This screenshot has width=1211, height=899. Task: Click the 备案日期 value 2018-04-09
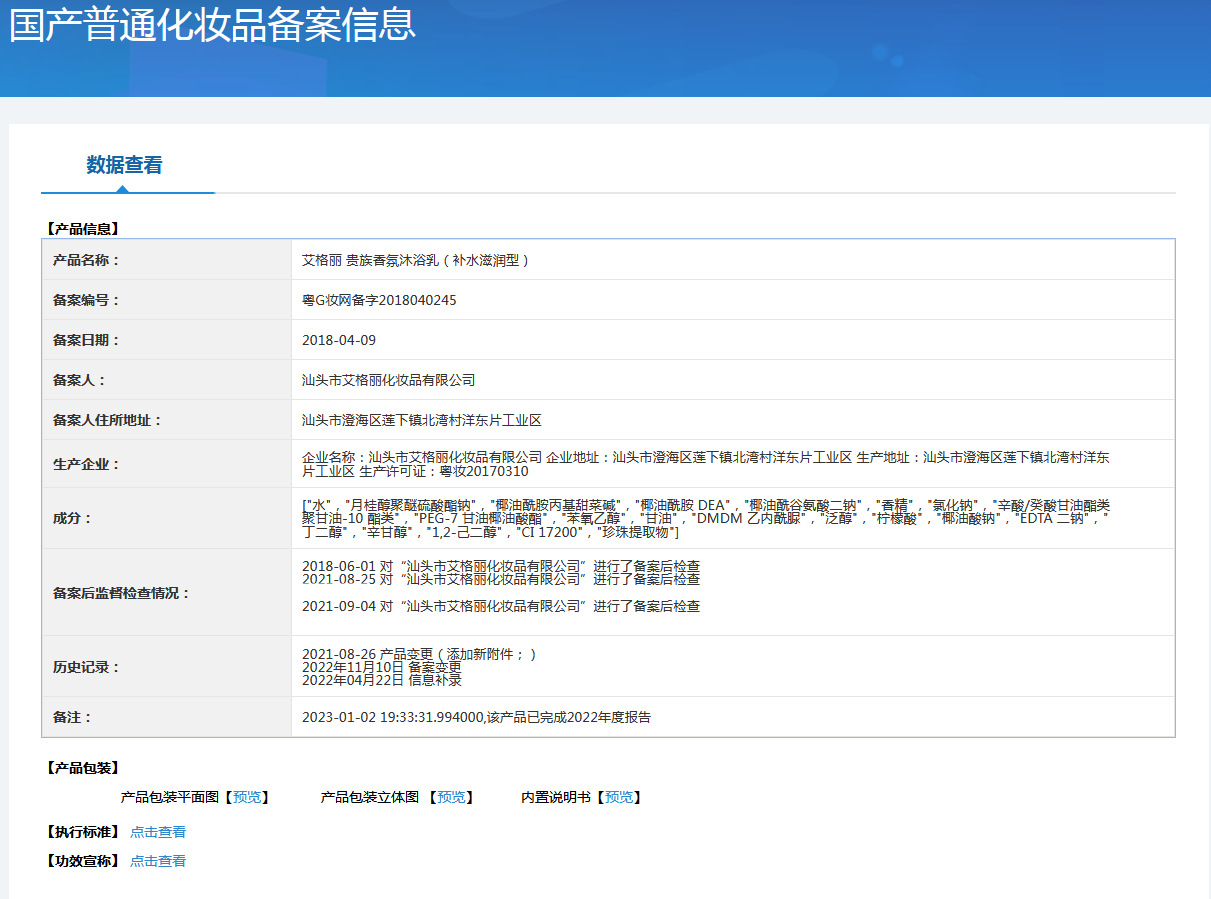pos(339,340)
